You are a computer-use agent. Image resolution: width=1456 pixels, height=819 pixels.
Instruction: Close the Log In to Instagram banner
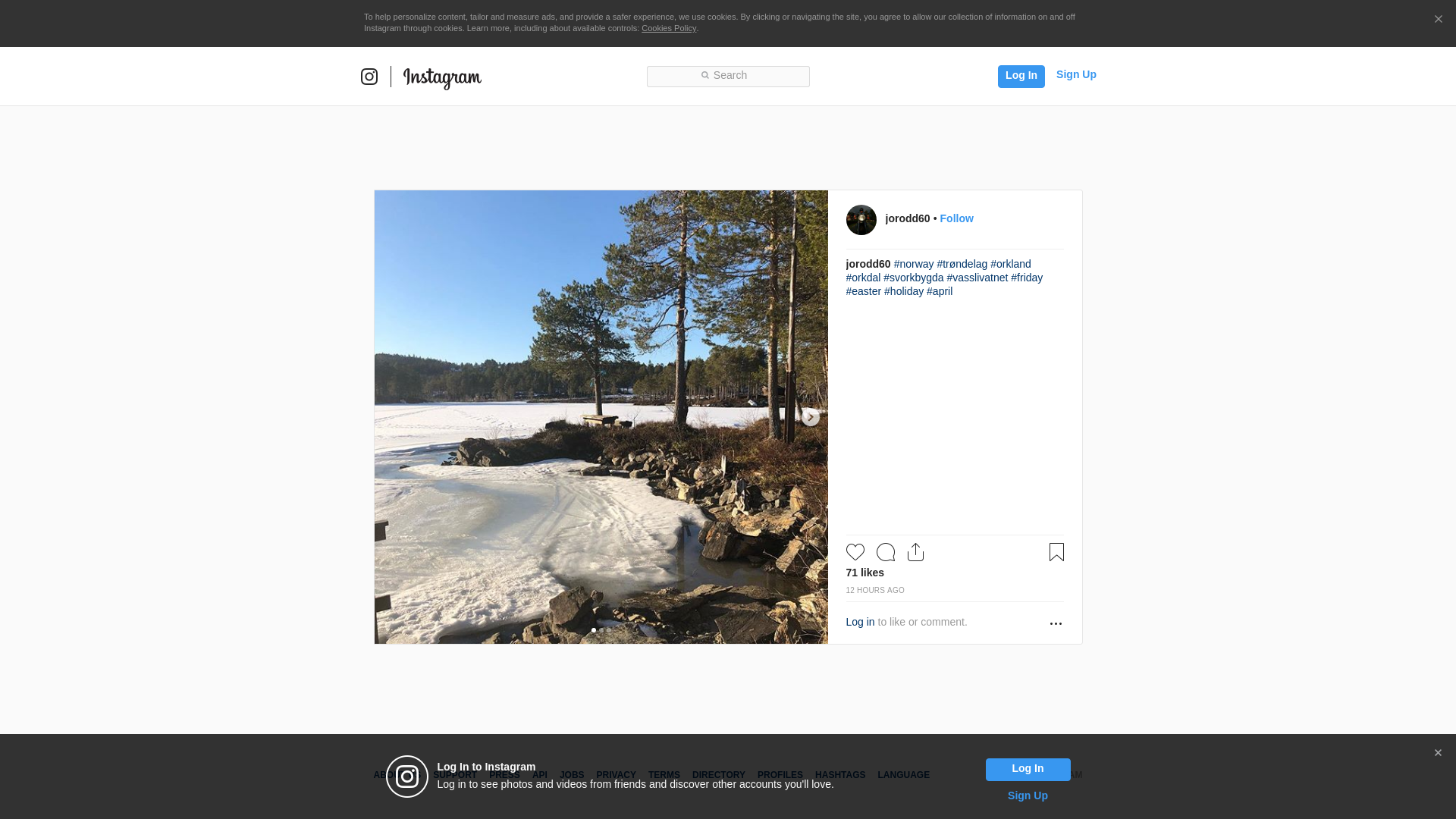tap(1438, 753)
